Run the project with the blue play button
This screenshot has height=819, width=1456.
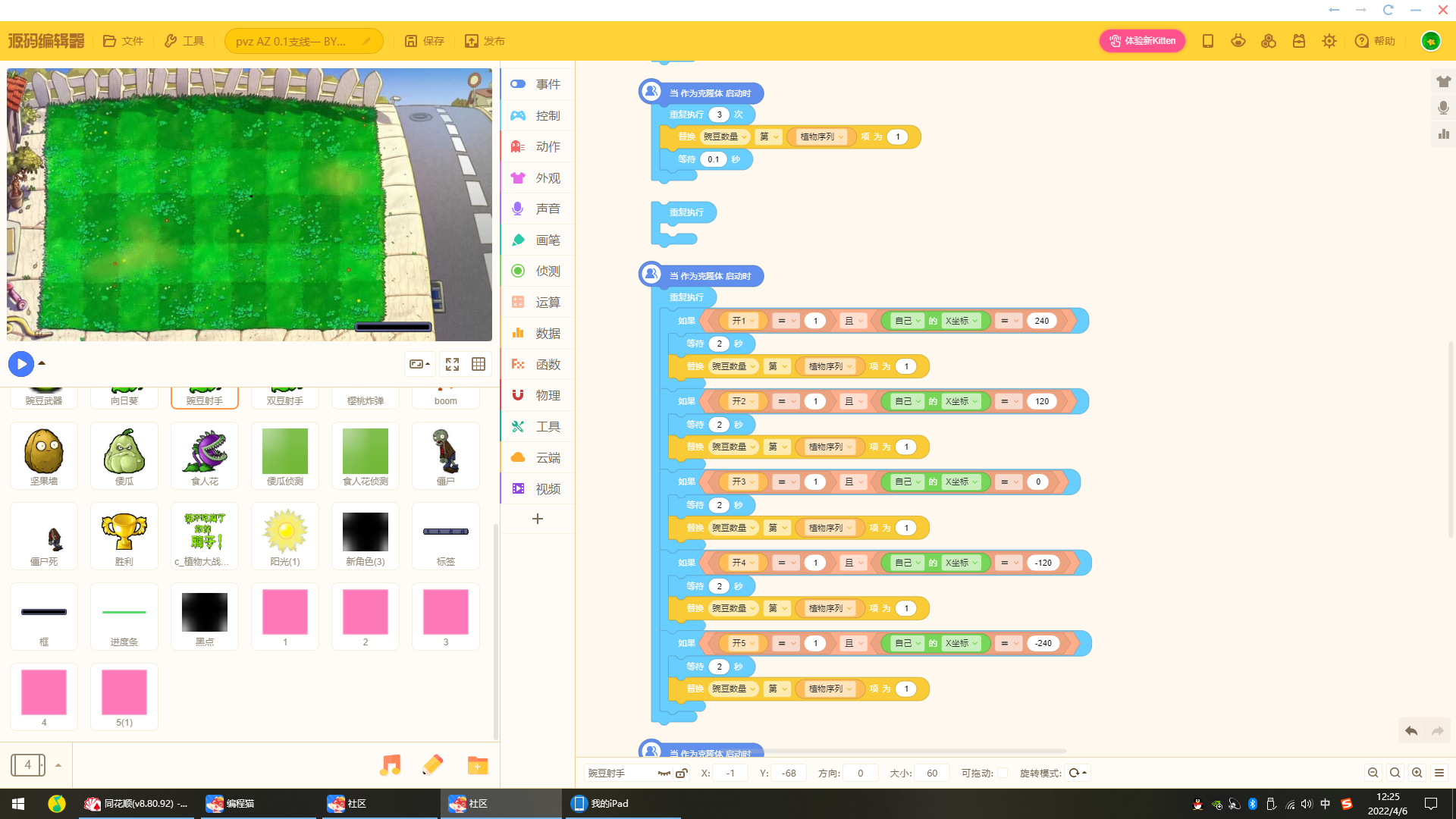(x=21, y=364)
